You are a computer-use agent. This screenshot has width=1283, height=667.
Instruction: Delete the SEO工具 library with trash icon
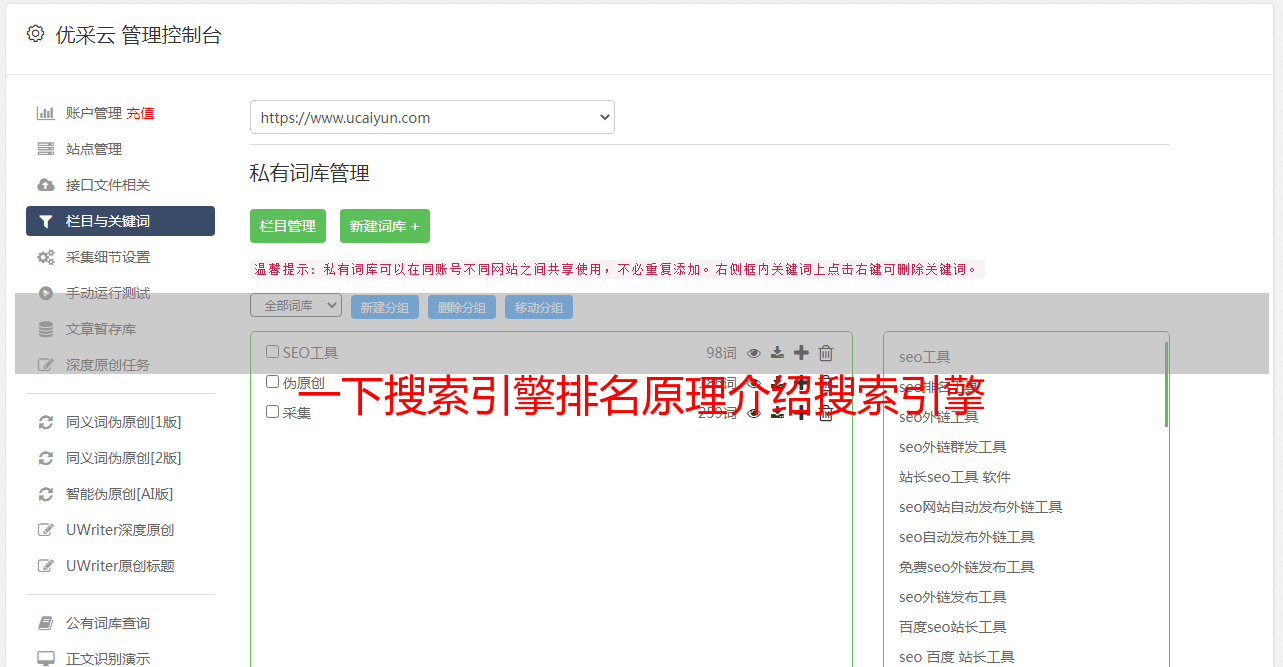[826, 353]
